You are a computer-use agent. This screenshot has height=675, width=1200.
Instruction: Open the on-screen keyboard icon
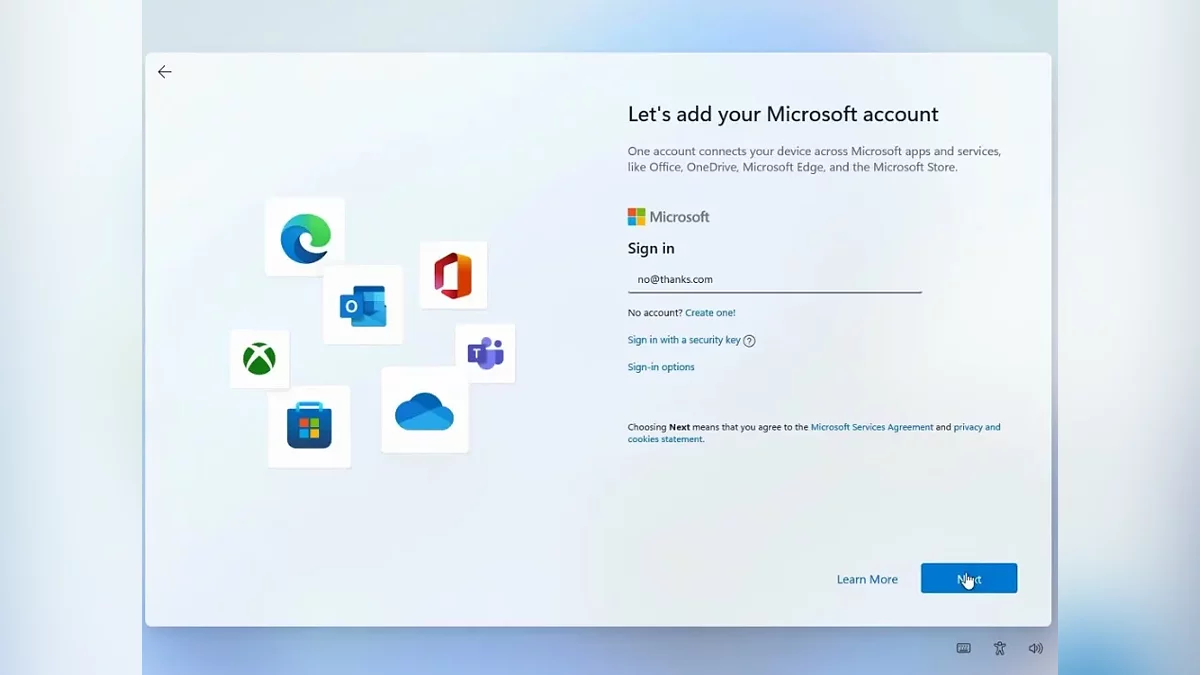[963, 648]
